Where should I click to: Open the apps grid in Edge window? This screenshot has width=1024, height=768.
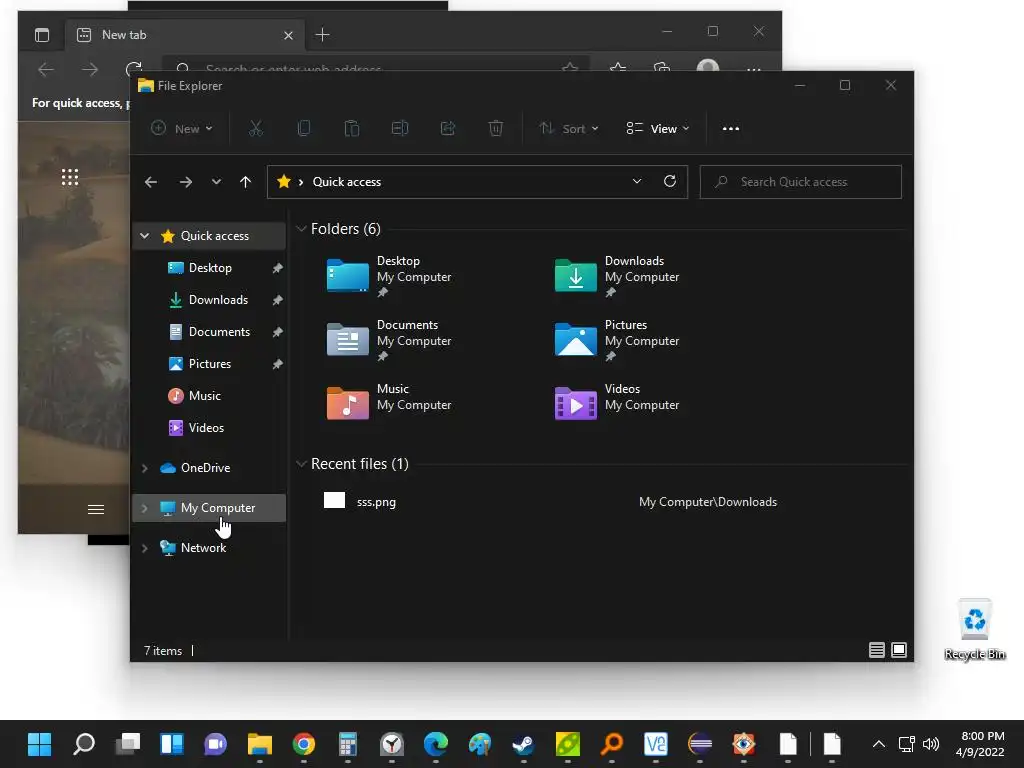click(x=70, y=177)
